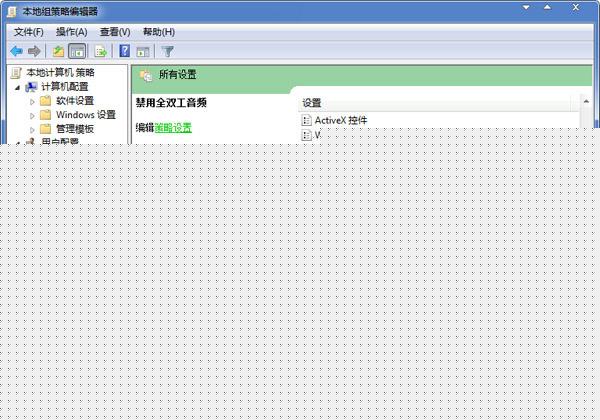This screenshot has width=600, height=420.
Task: Toggle the show/hide console tree icon
Action: (77, 51)
